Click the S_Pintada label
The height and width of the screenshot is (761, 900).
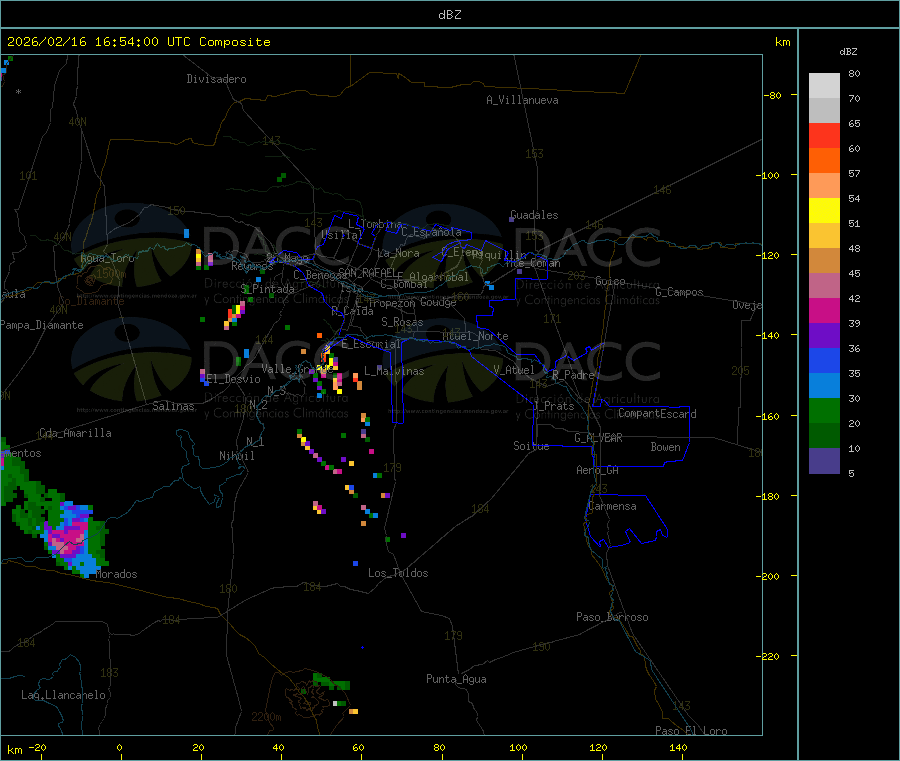click(x=267, y=289)
